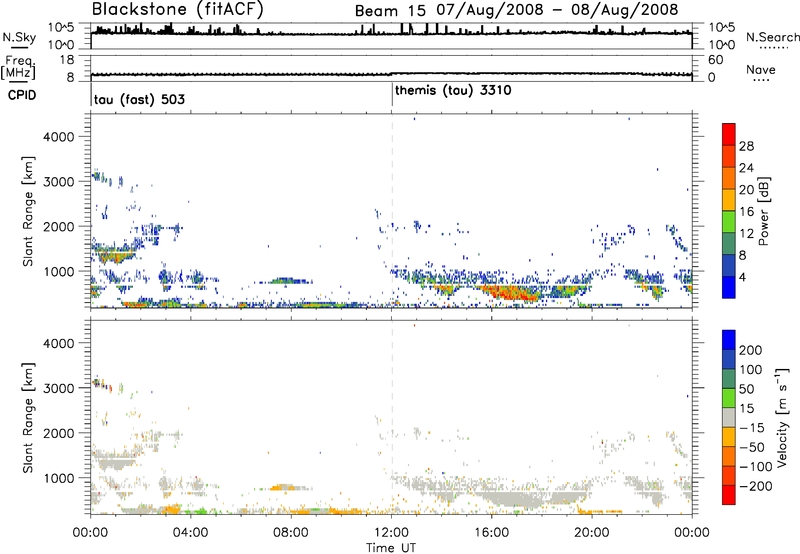Click the Beam 15 date range header
Screen dimensions: 800x554
point(516,10)
